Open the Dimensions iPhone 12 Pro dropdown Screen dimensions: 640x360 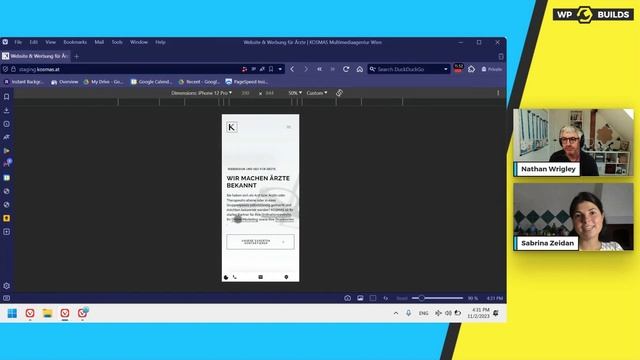click(202, 93)
